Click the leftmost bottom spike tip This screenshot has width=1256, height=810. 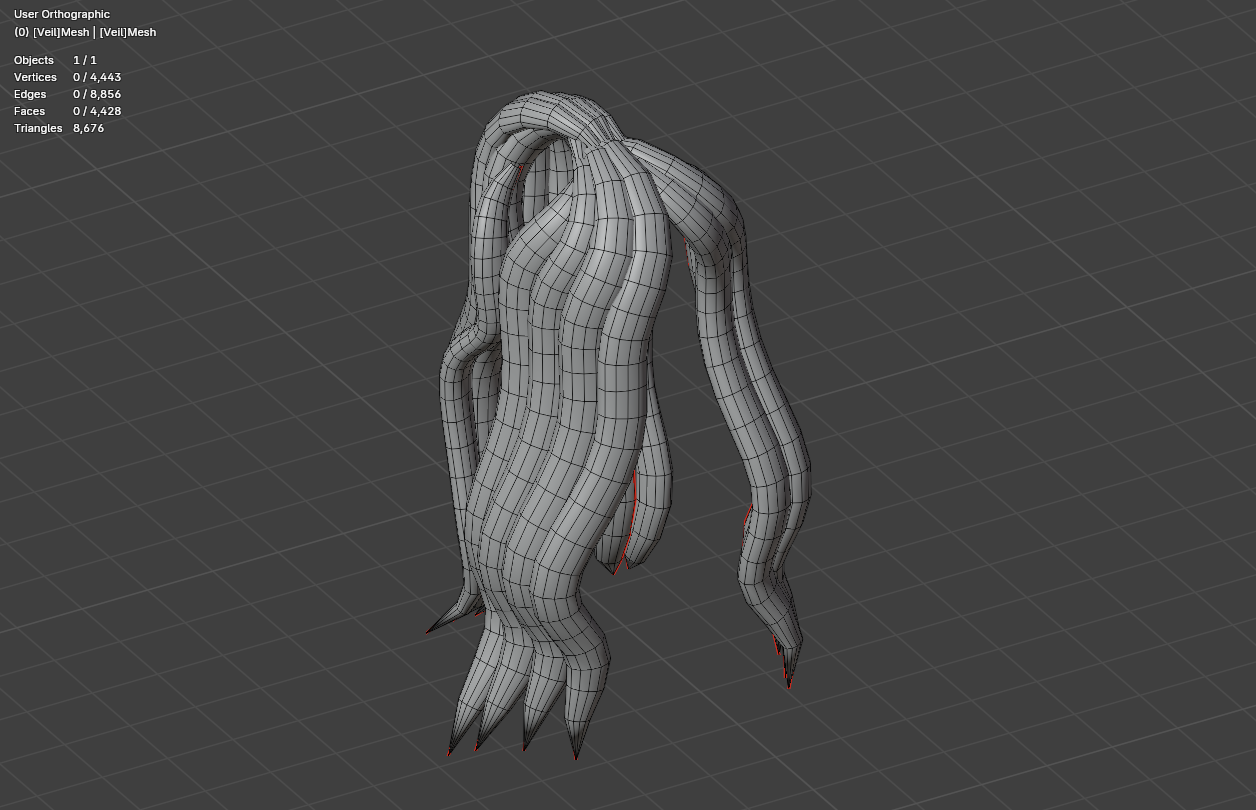click(450, 752)
